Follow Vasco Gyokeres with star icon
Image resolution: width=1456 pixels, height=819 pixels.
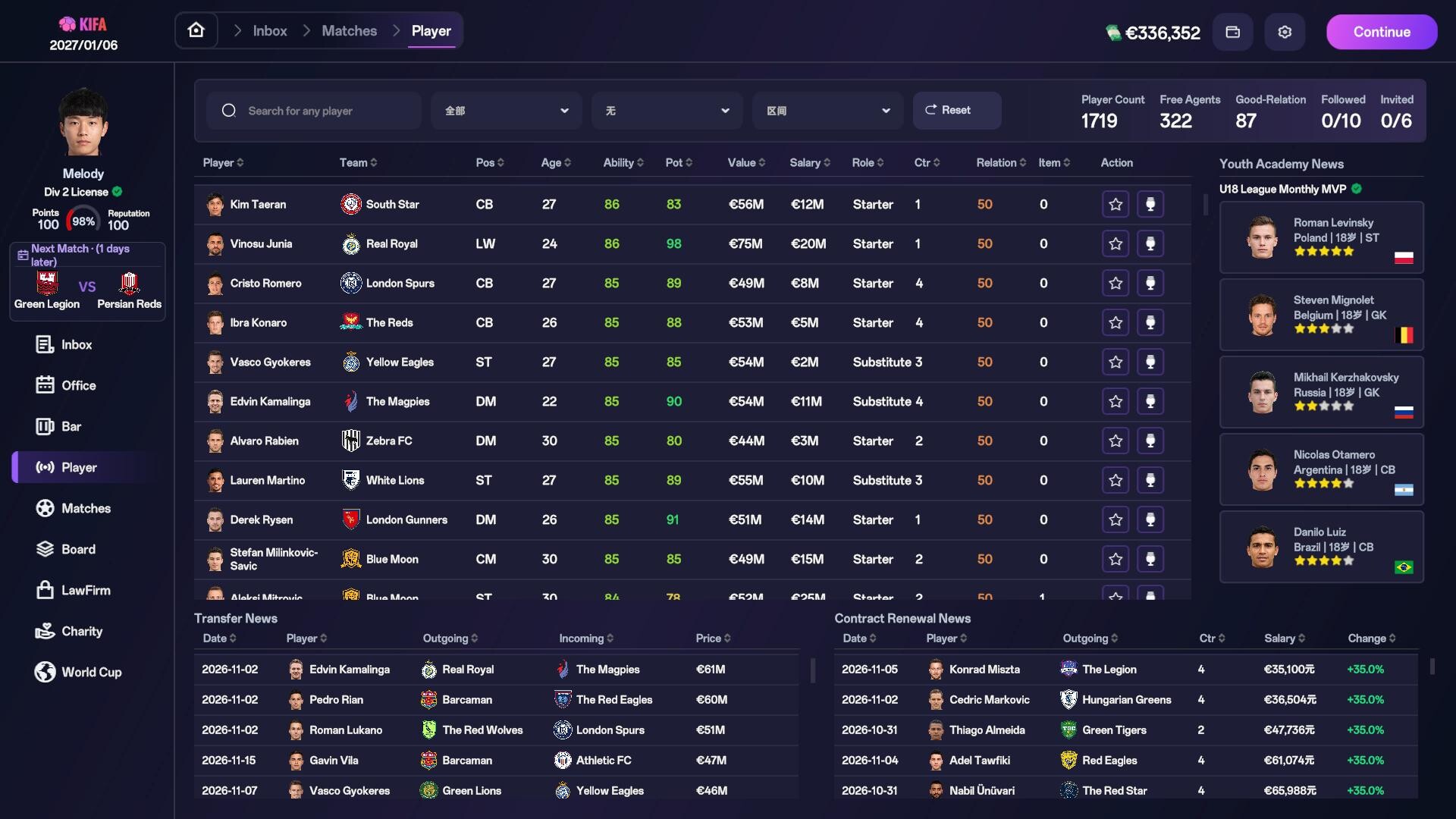pos(1116,362)
